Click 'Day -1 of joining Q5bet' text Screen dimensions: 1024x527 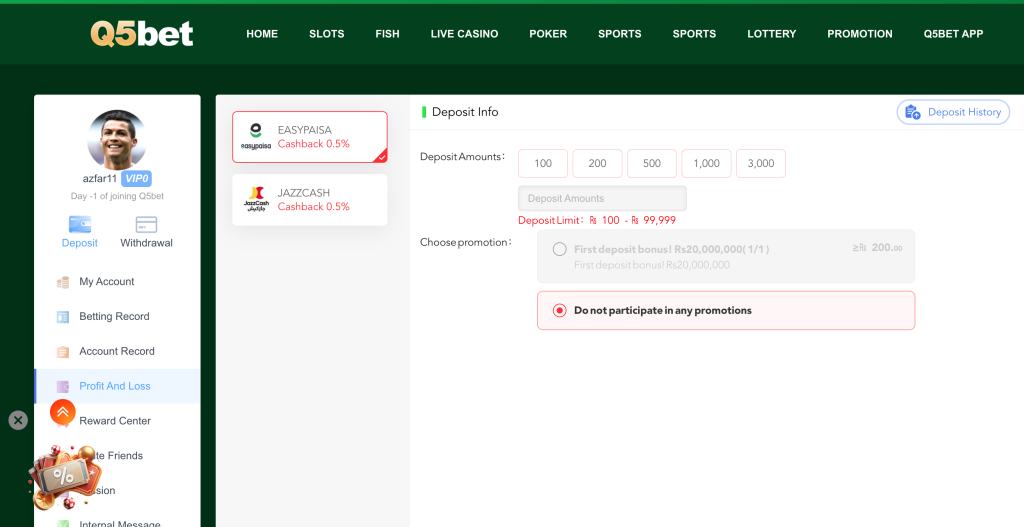(x=117, y=196)
